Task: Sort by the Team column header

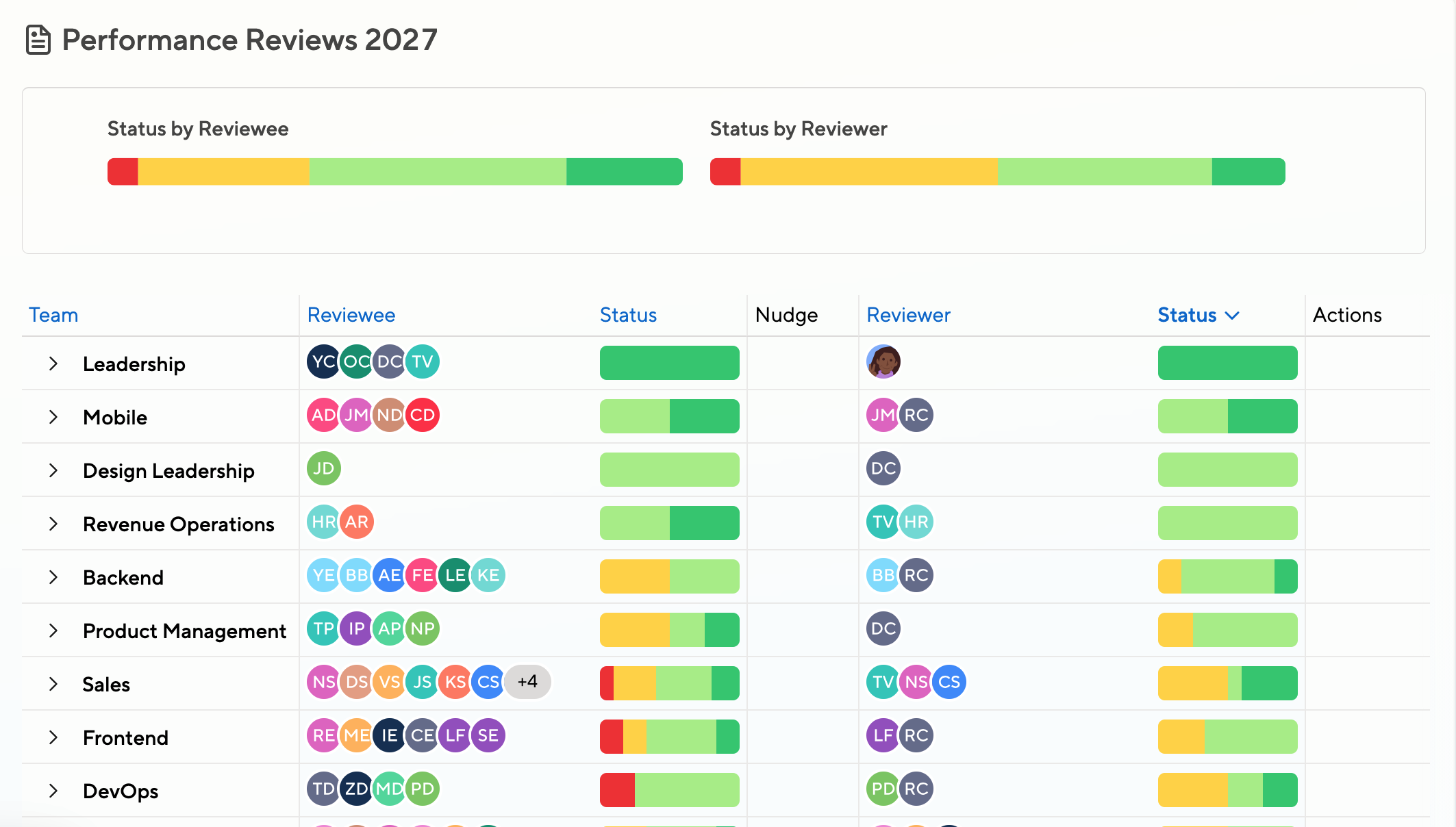Action: tap(53, 315)
